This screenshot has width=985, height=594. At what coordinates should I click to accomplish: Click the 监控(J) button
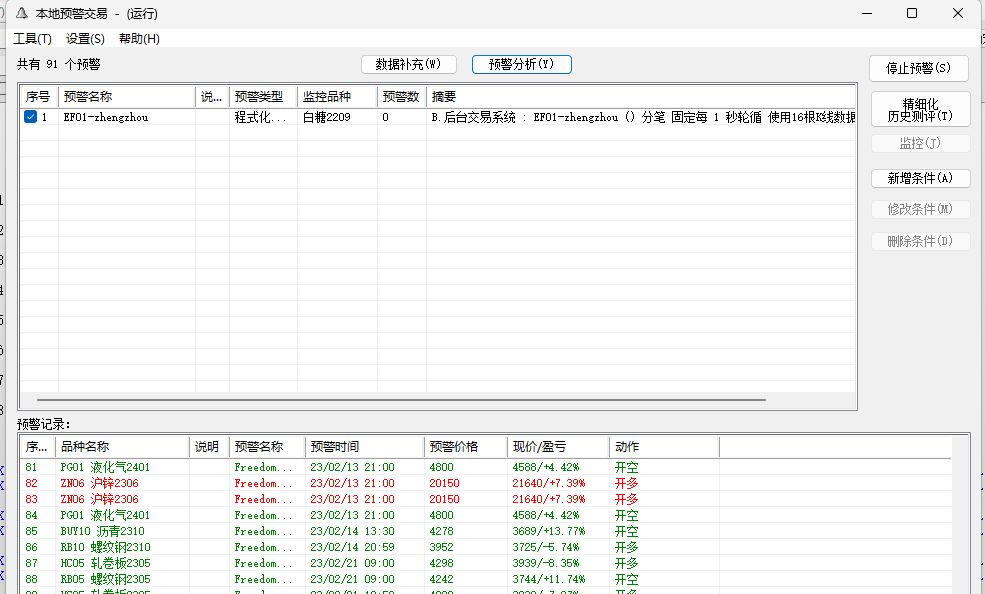pos(920,143)
